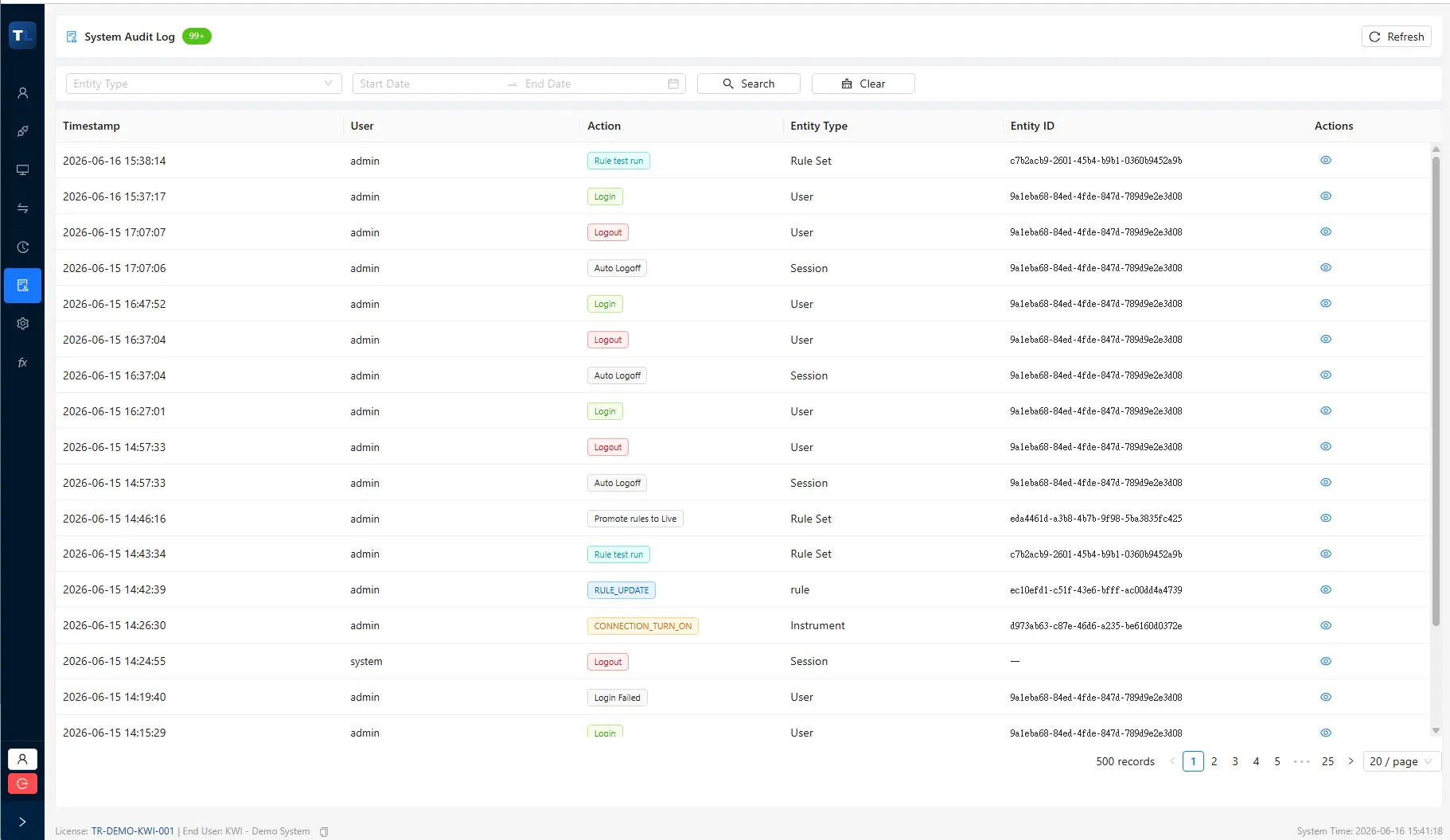View details for the 14:15:29 Login entry

[x=1325, y=733]
